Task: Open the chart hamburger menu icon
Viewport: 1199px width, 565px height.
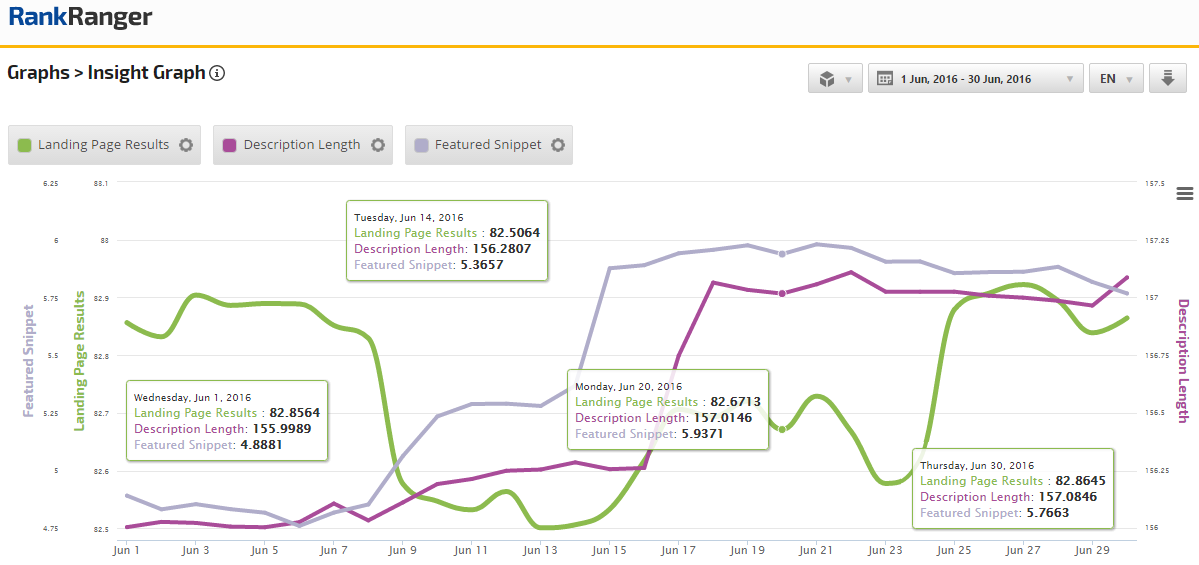Action: 1186,194
